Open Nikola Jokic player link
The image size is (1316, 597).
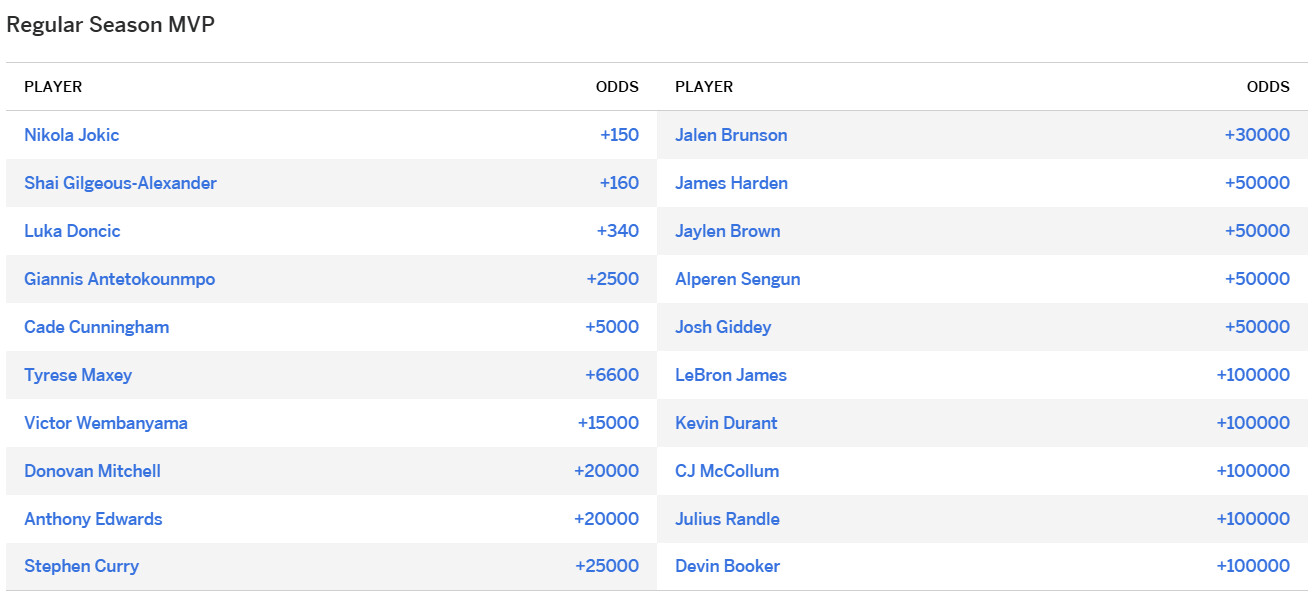(x=72, y=135)
